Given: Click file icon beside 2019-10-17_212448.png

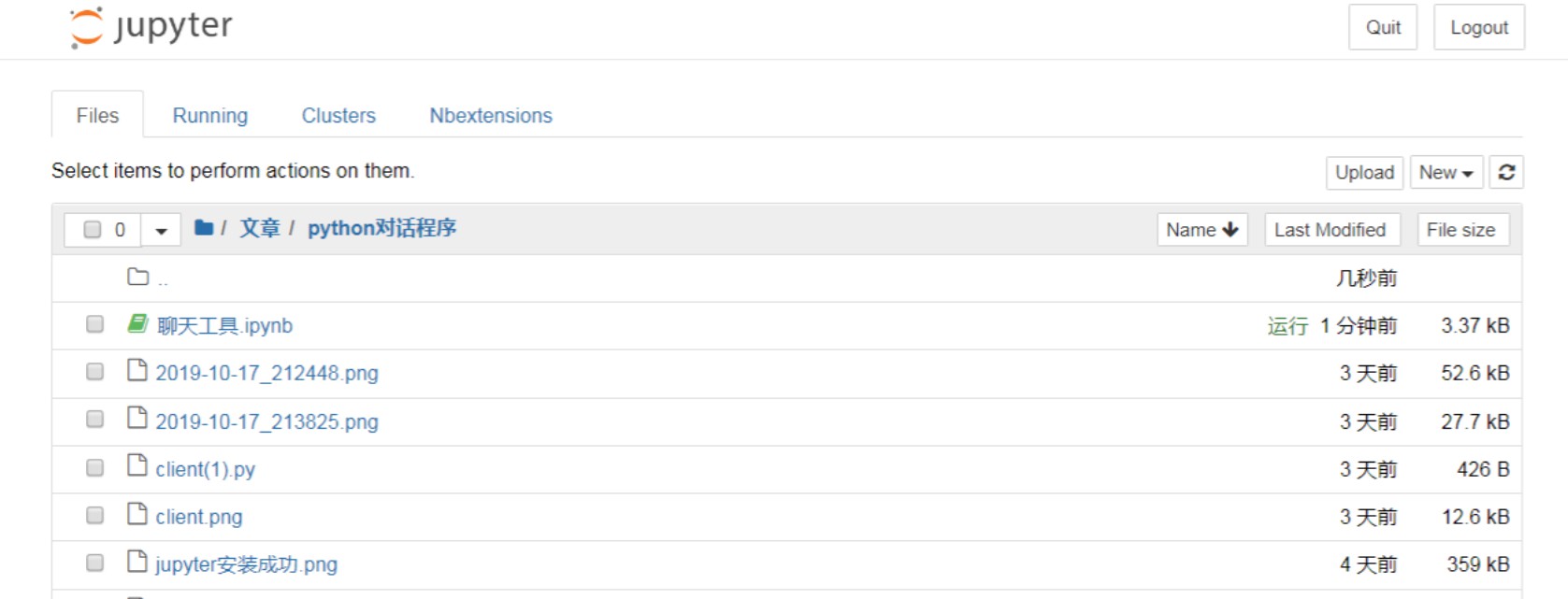Looking at the screenshot, I should (x=137, y=370).
